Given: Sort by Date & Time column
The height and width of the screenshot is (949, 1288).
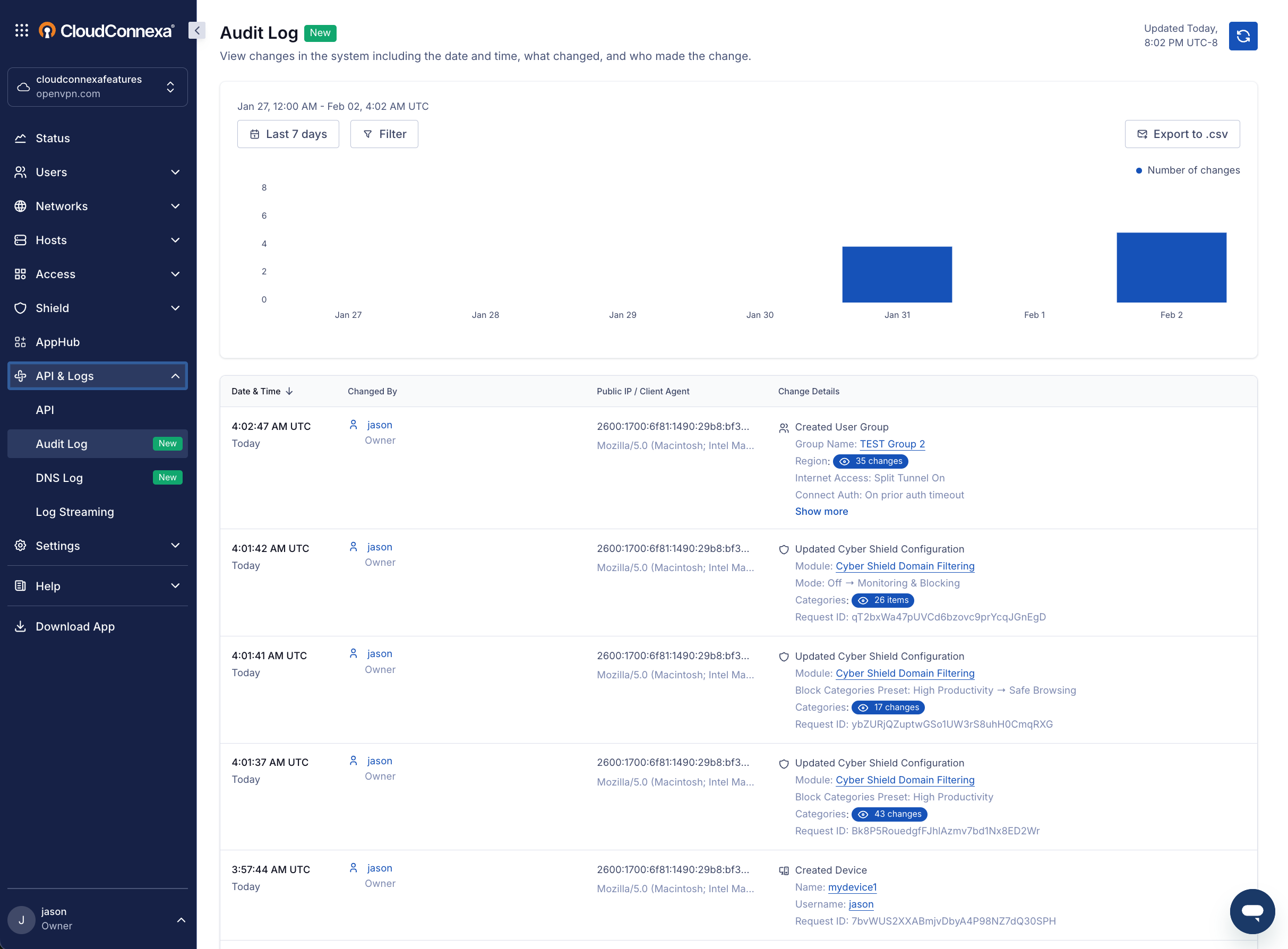Looking at the screenshot, I should pos(261,391).
